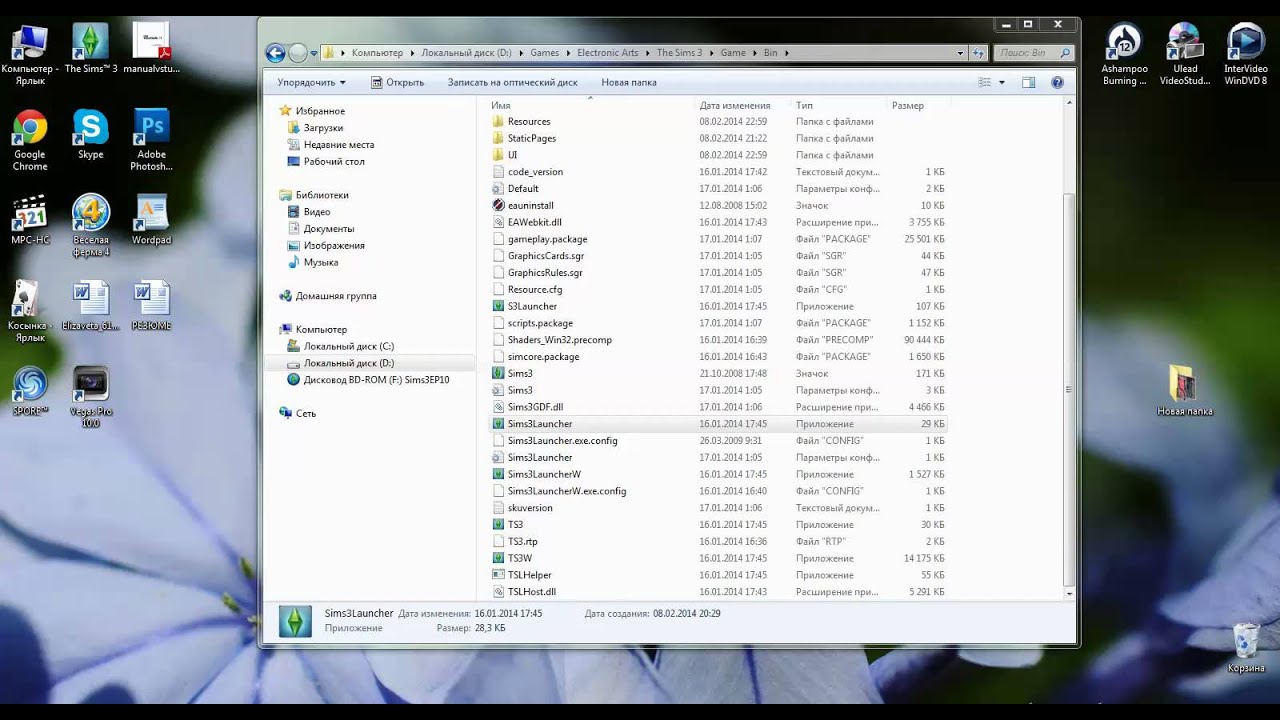The width and height of the screenshot is (1280, 720).
Task: Open the Косынка shortcut on the desktop
Action: pos(30,311)
